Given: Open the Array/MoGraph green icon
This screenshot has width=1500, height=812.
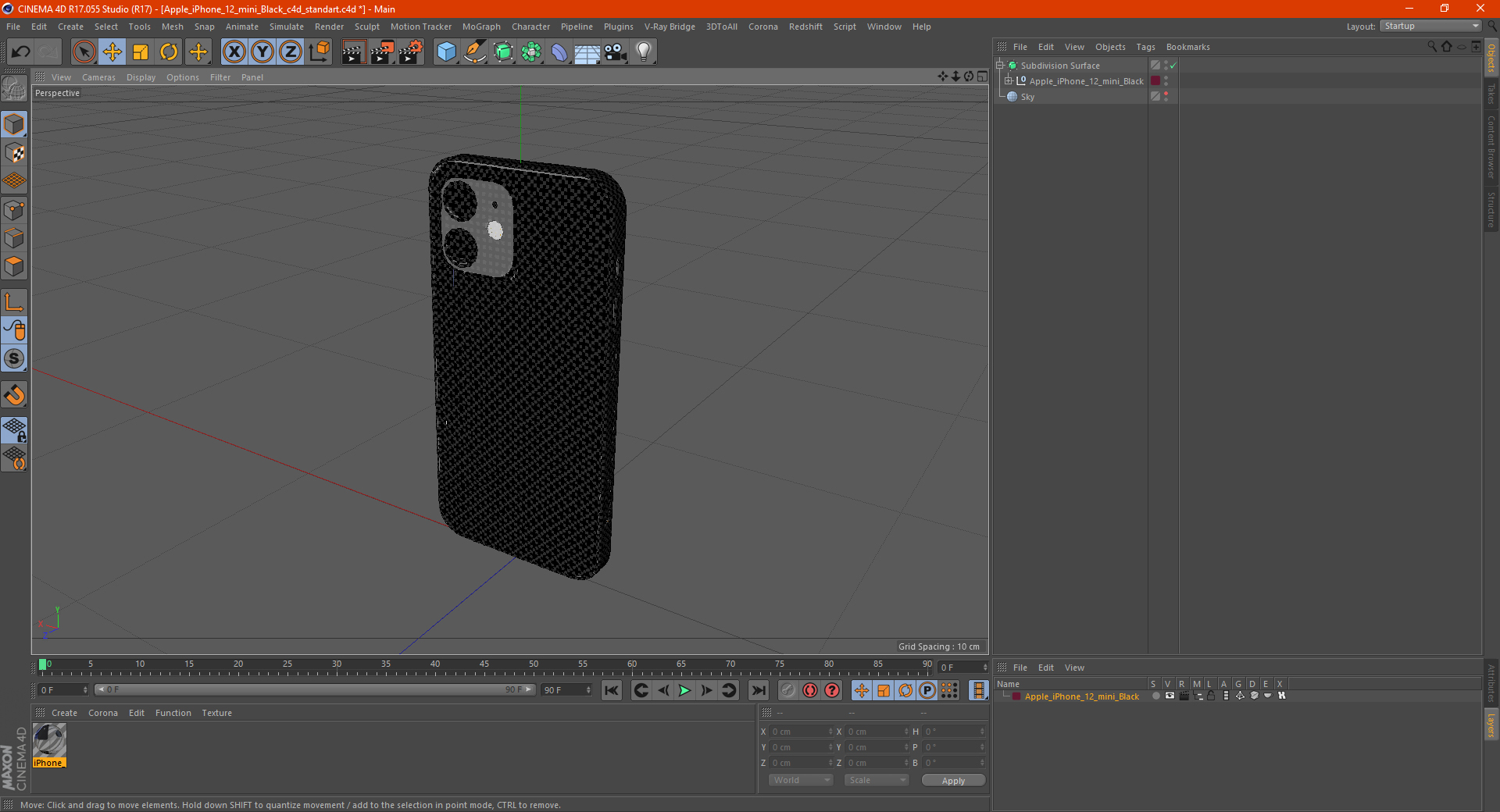Looking at the screenshot, I should (x=531, y=52).
